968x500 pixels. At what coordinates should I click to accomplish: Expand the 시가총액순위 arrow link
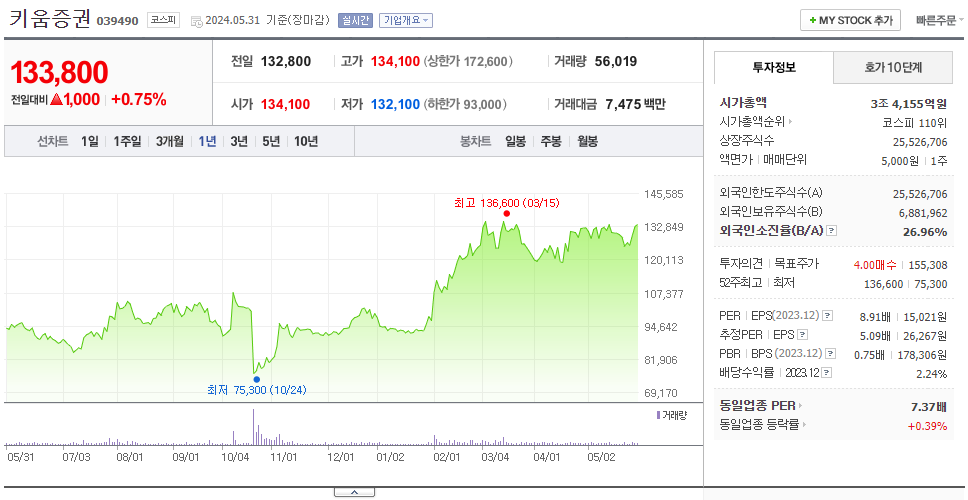pyautogui.click(x=756, y=122)
